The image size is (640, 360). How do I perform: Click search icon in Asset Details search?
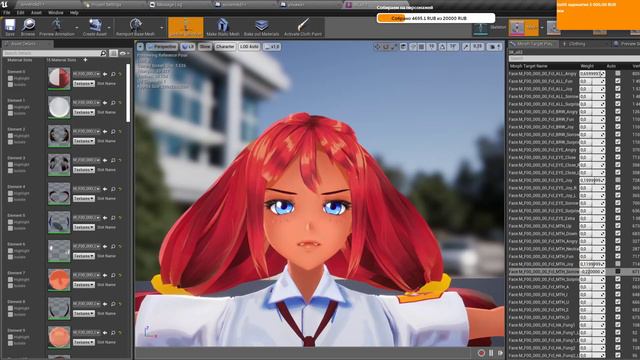pyautogui.click(x=103, y=53)
